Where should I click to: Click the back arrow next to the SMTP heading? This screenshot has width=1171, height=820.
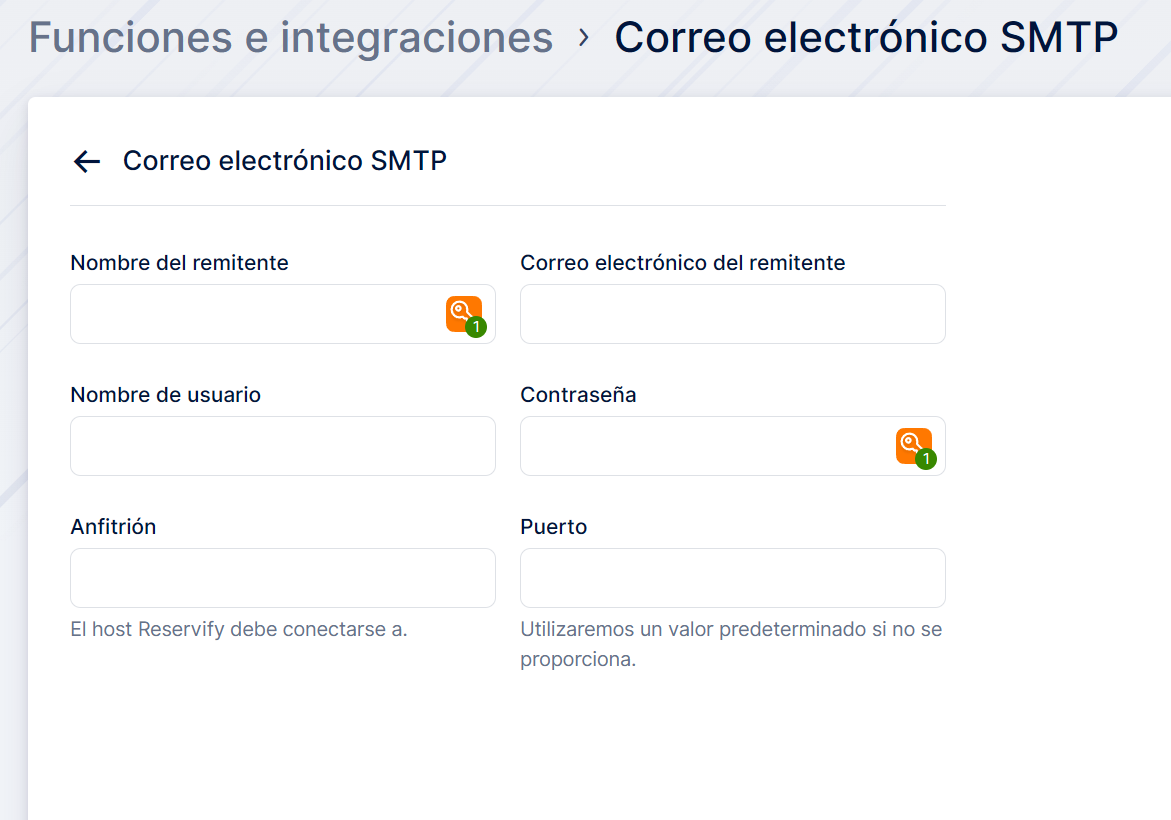(x=87, y=162)
